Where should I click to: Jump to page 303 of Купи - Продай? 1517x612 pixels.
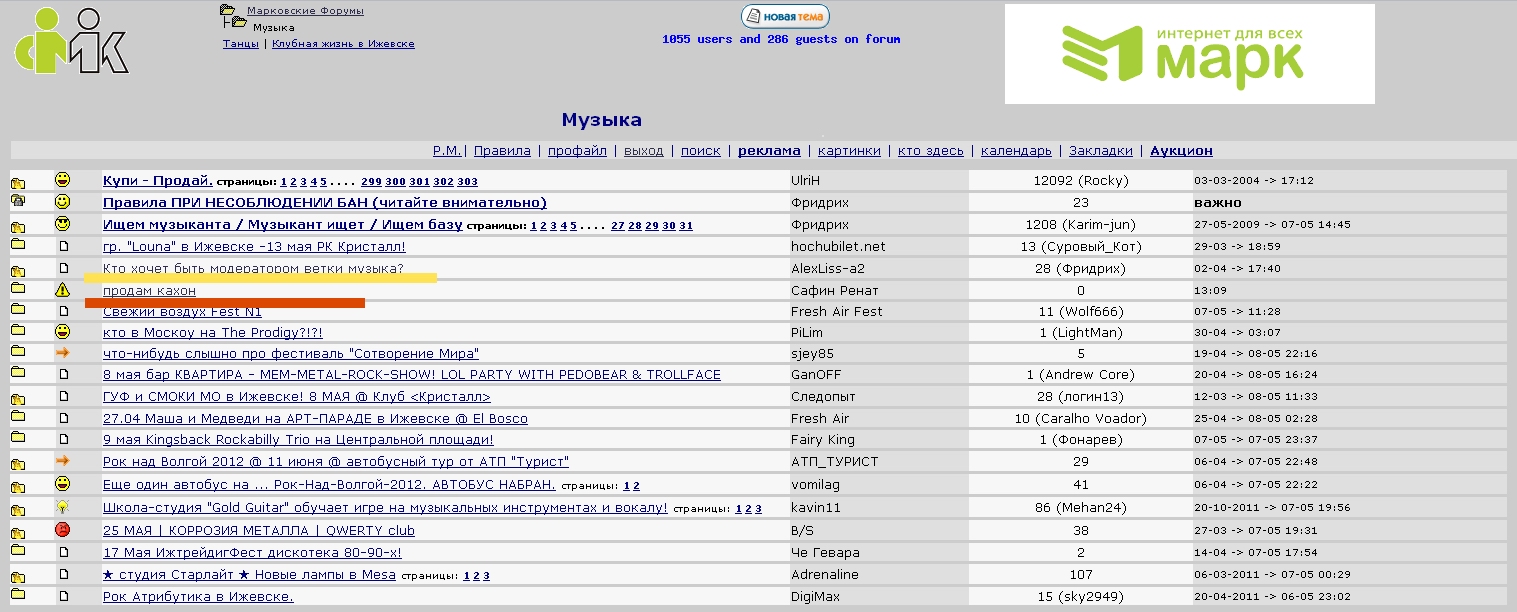coord(467,182)
